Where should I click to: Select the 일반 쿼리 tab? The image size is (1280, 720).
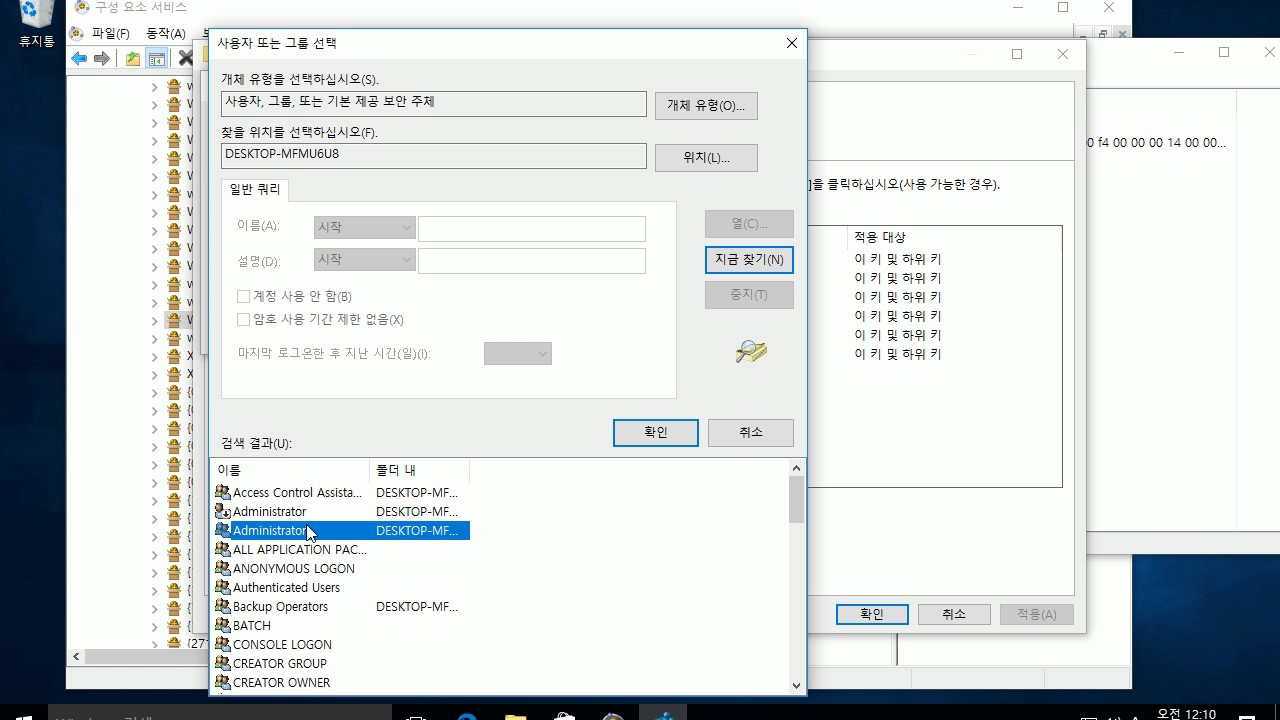(x=255, y=190)
